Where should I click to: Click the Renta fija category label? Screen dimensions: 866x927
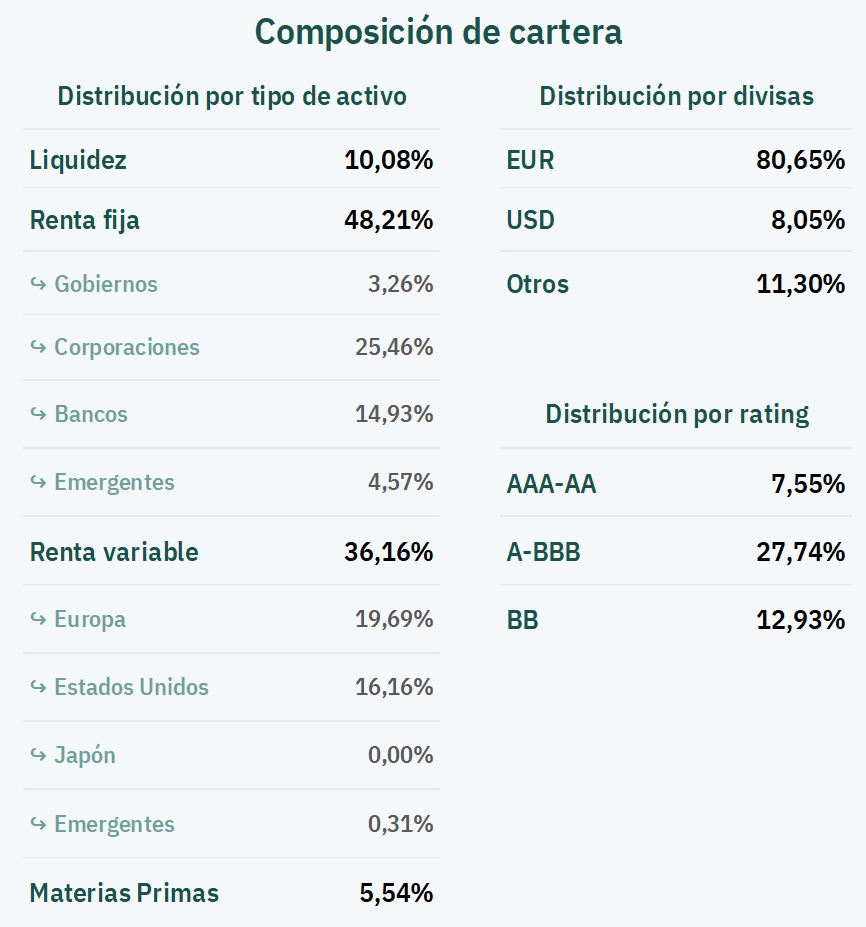click(x=85, y=220)
